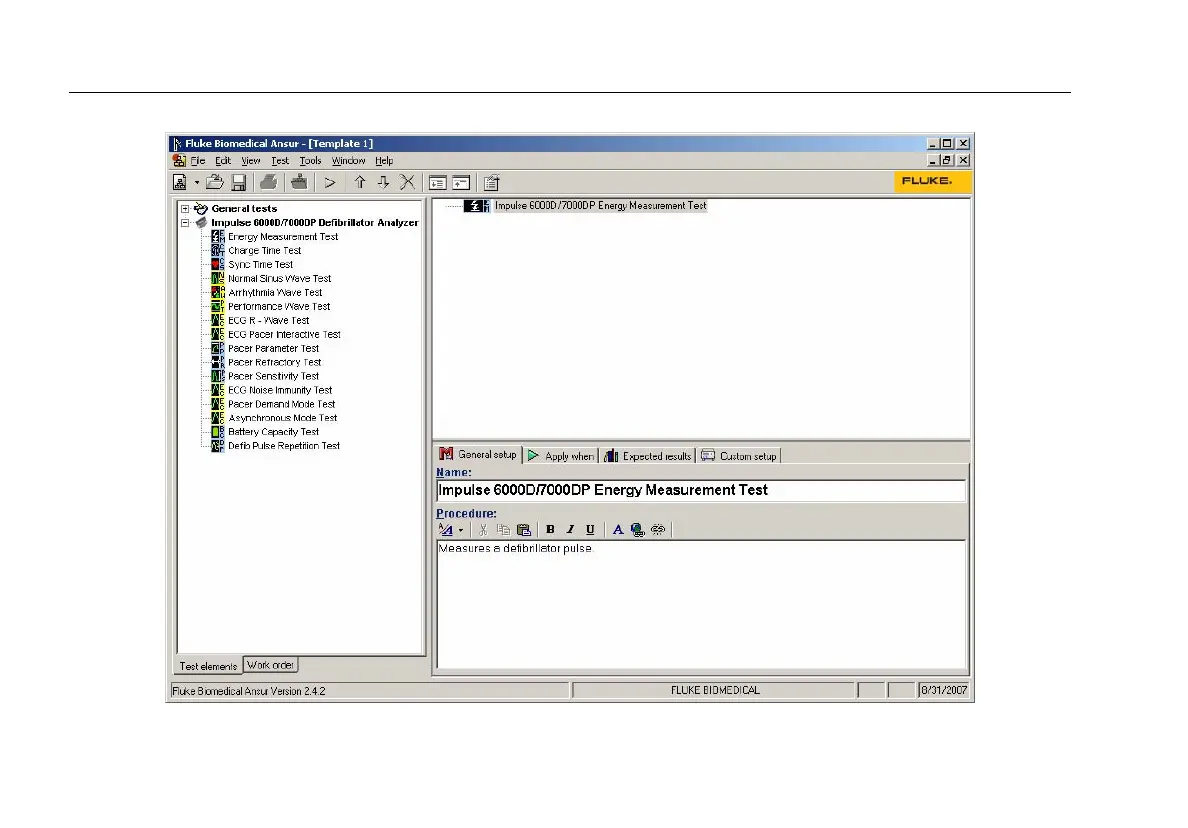Click the Save floppy disk icon
Viewport: 1188px width, 828px height.
[239, 183]
